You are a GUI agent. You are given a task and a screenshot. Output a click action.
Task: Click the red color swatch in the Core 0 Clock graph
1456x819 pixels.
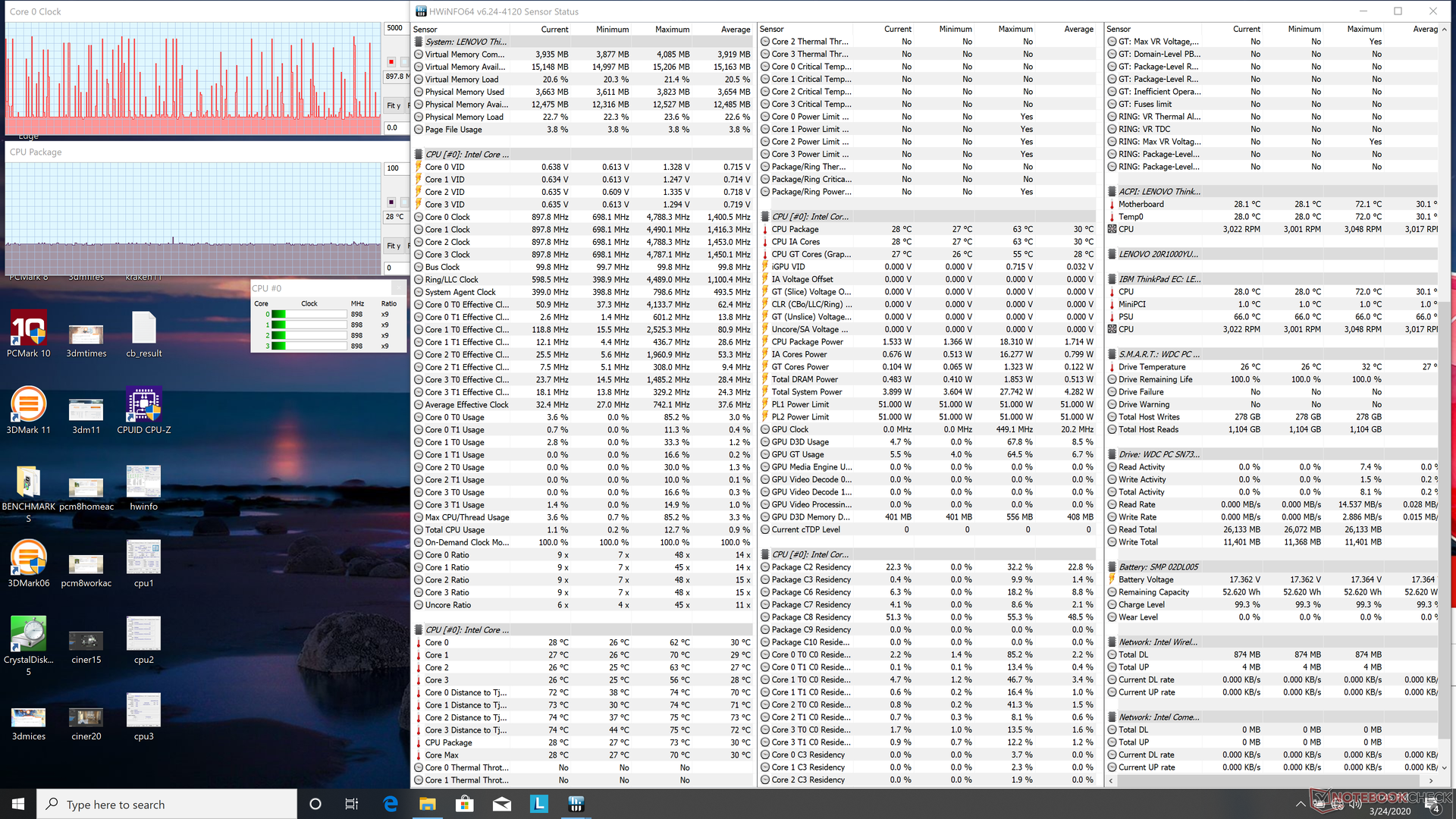click(x=391, y=62)
